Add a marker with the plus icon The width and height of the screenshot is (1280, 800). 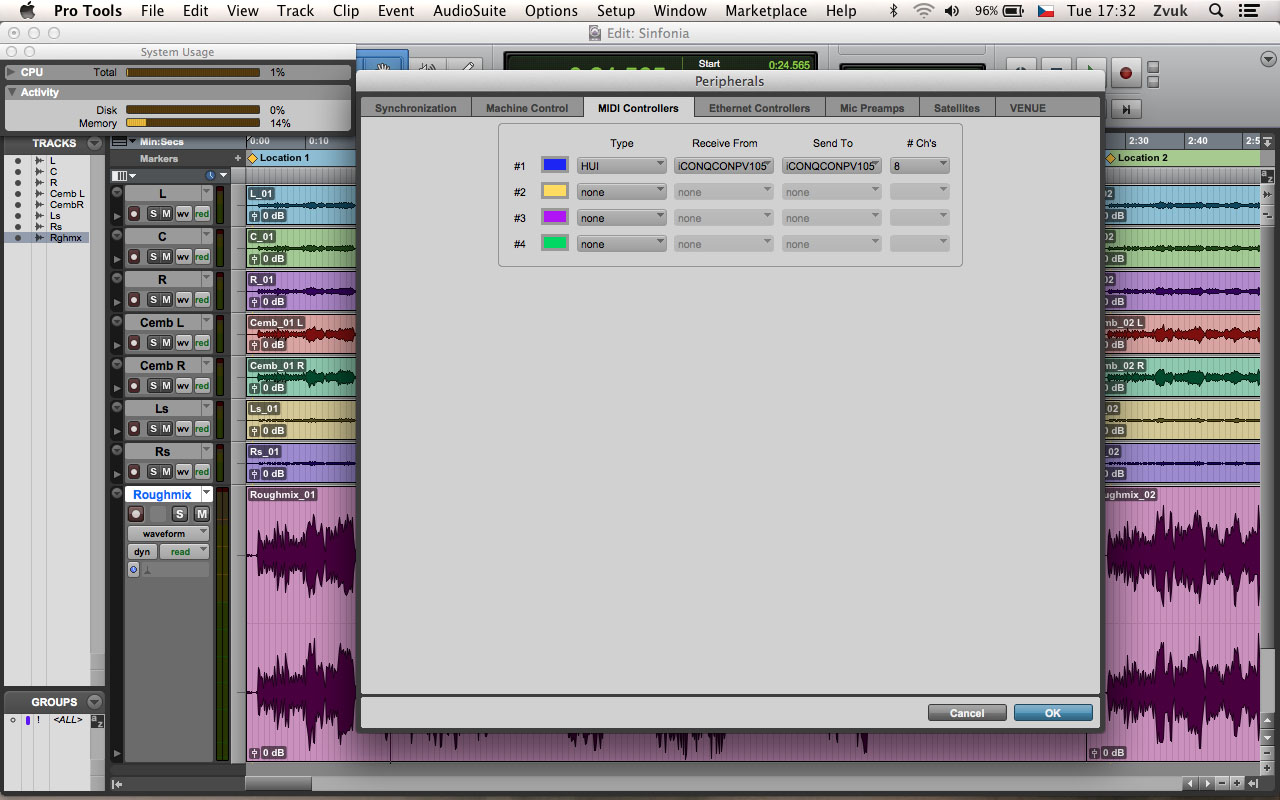click(237, 158)
